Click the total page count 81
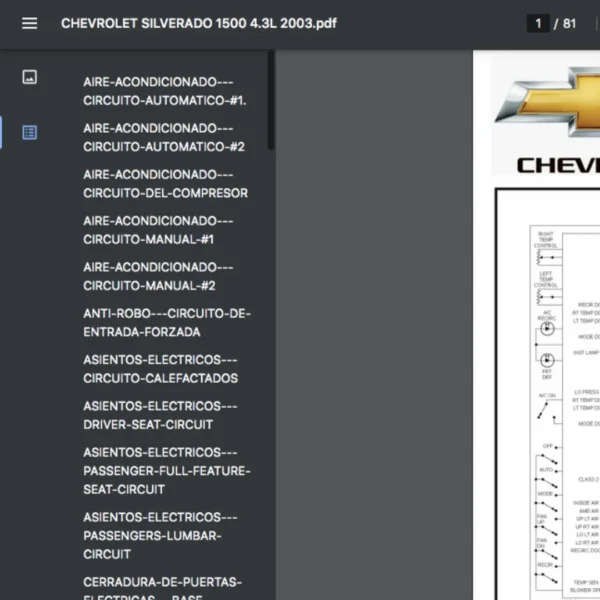The width and height of the screenshot is (600, 600). (569, 23)
